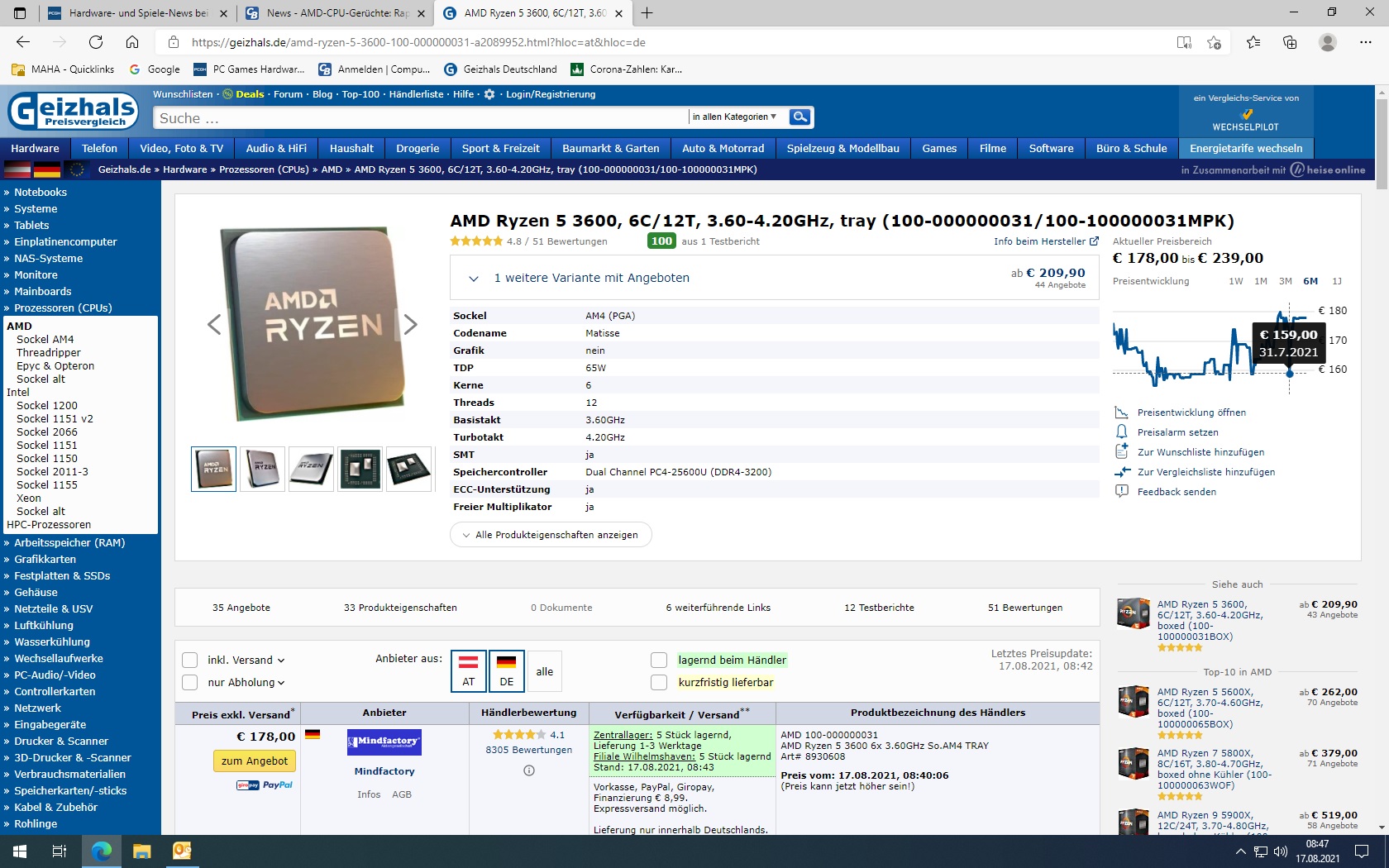
Task: Select the motherboard socket product thumbnail
Action: point(360,470)
